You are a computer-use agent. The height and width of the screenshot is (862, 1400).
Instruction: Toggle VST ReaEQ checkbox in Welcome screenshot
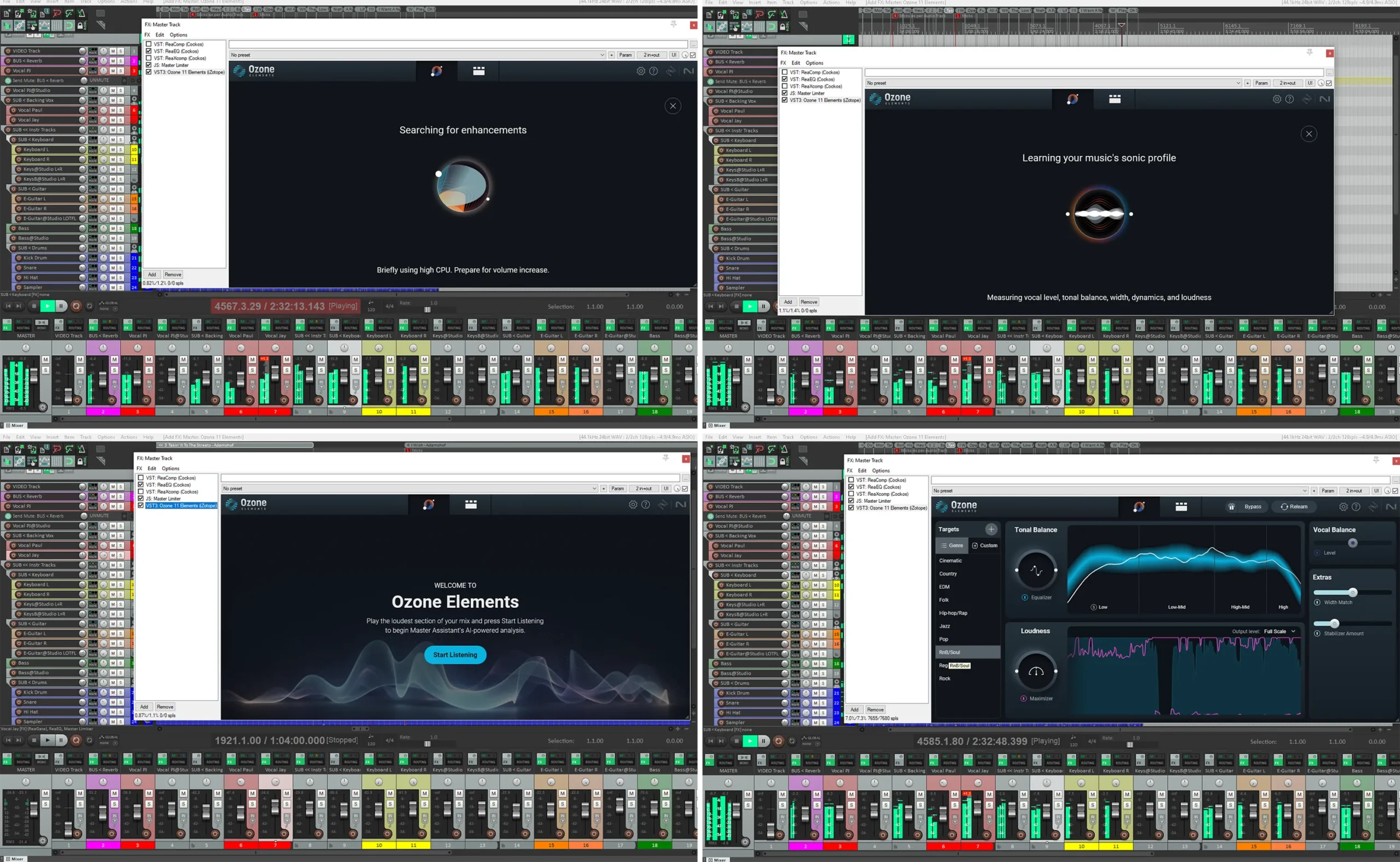click(x=141, y=485)
